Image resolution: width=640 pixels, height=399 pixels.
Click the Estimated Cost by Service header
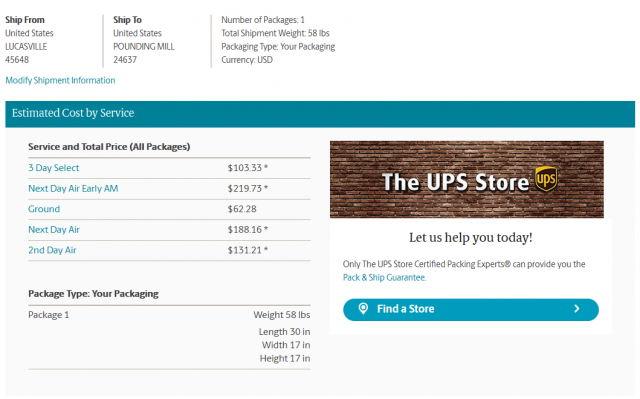[x=73, y=113]
